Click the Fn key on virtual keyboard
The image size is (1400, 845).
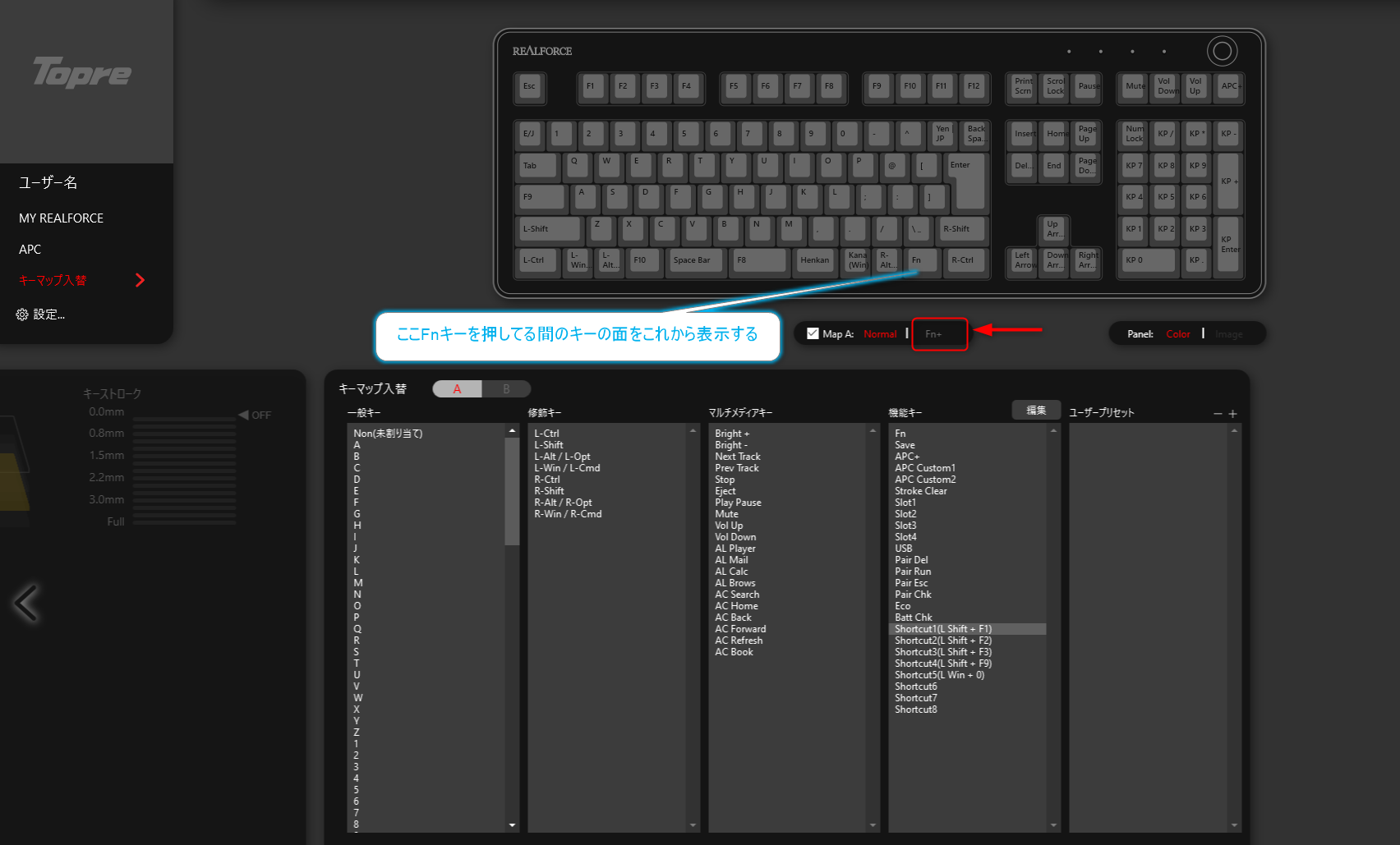point(922,260)
